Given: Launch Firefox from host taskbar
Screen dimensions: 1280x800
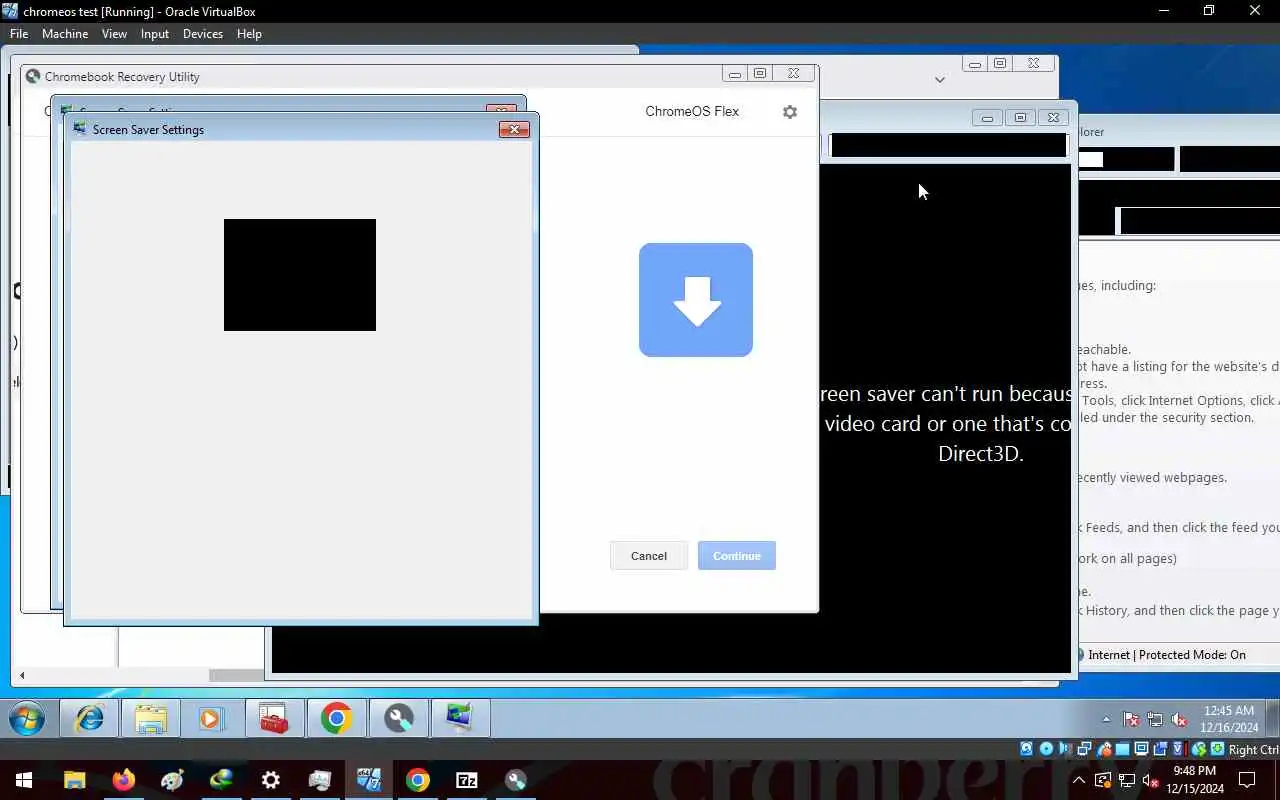Looking at the screenshot, I should pos(124,780).
